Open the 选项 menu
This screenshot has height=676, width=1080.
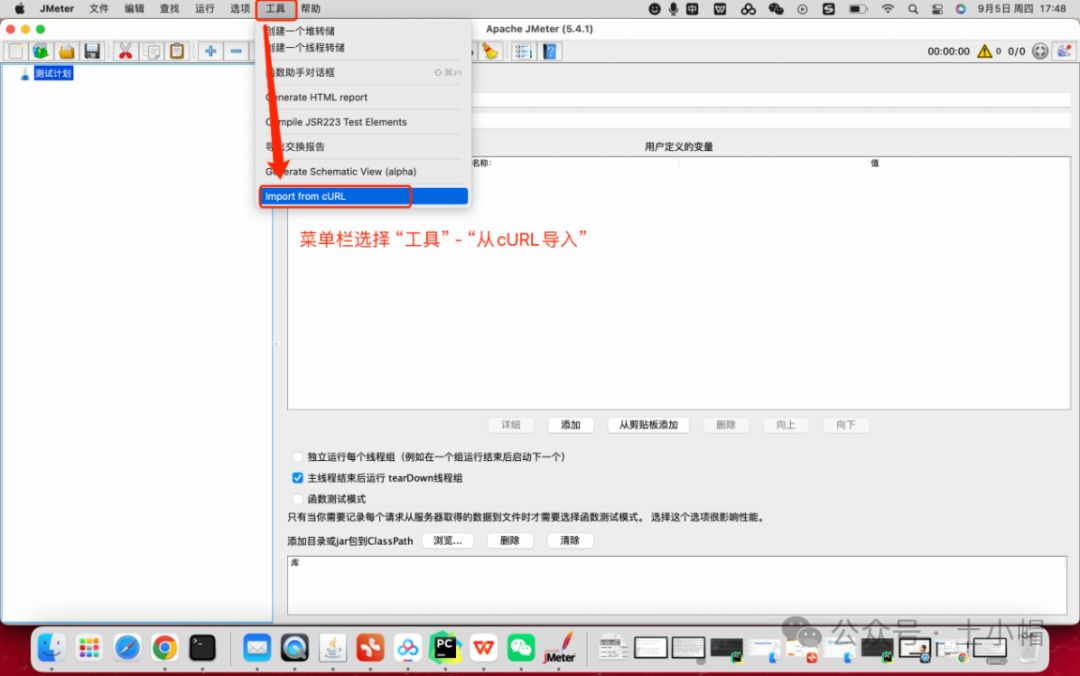[240, 9]
